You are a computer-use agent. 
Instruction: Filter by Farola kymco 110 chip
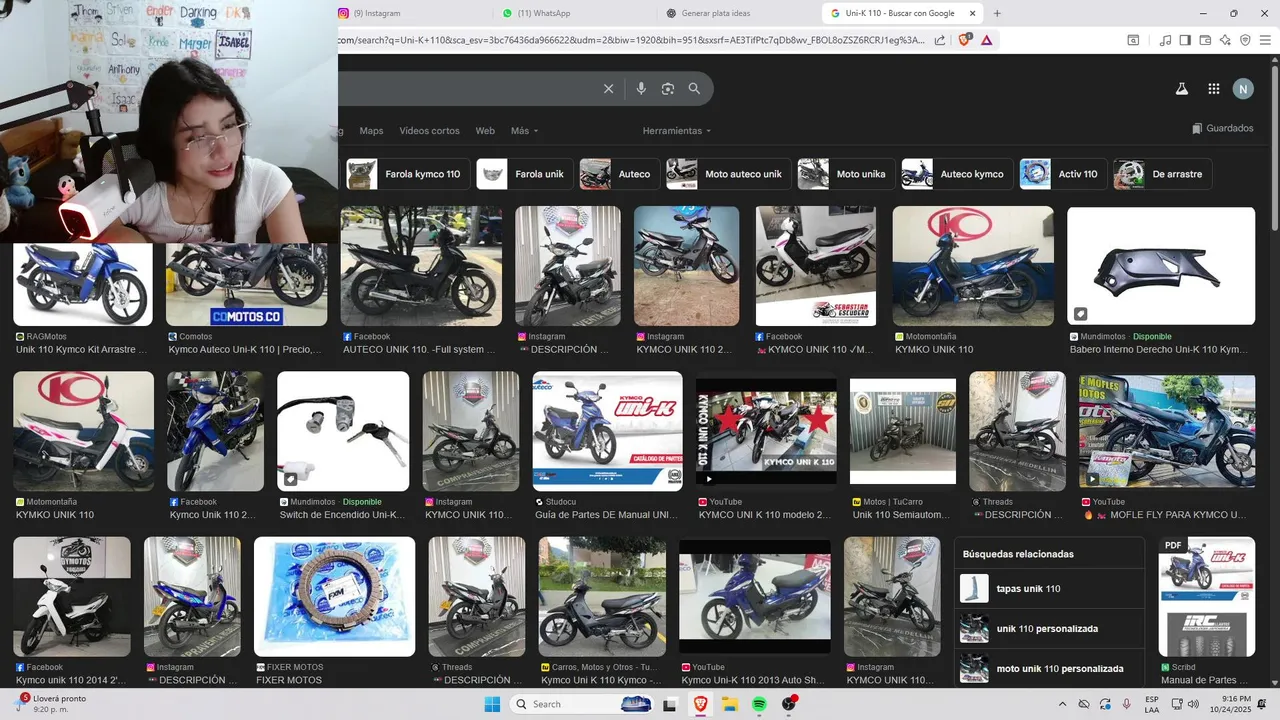pos(408,174)
